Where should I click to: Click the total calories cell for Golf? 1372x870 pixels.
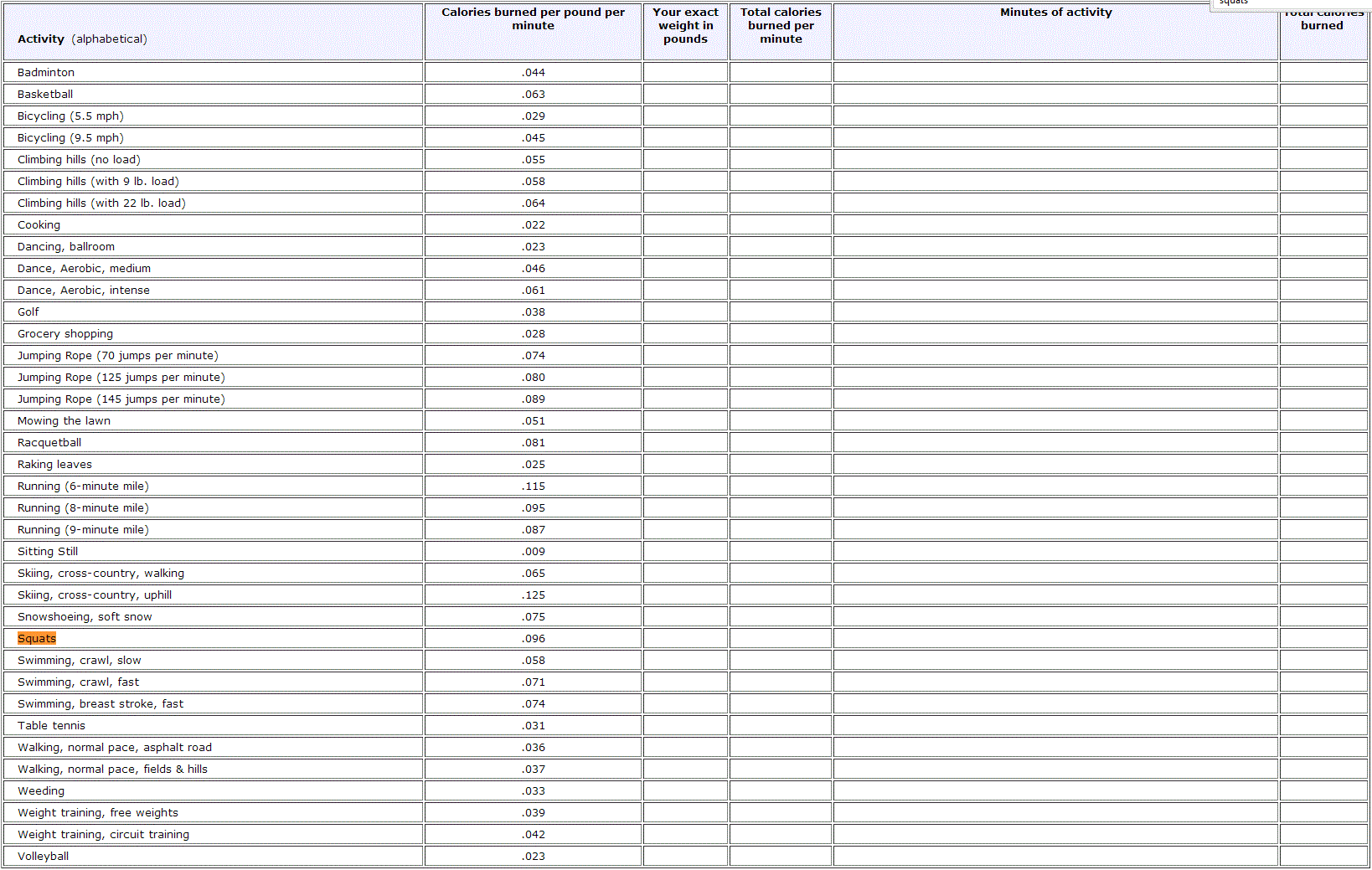pyautogui.click(x=1323, y=311)
